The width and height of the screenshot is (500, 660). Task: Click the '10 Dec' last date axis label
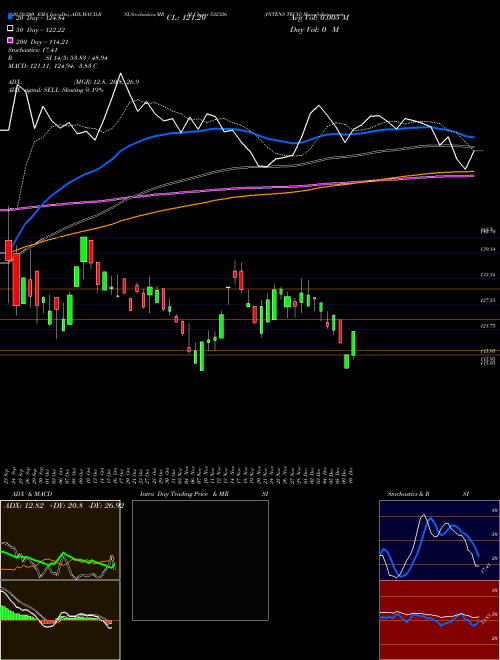351,475
